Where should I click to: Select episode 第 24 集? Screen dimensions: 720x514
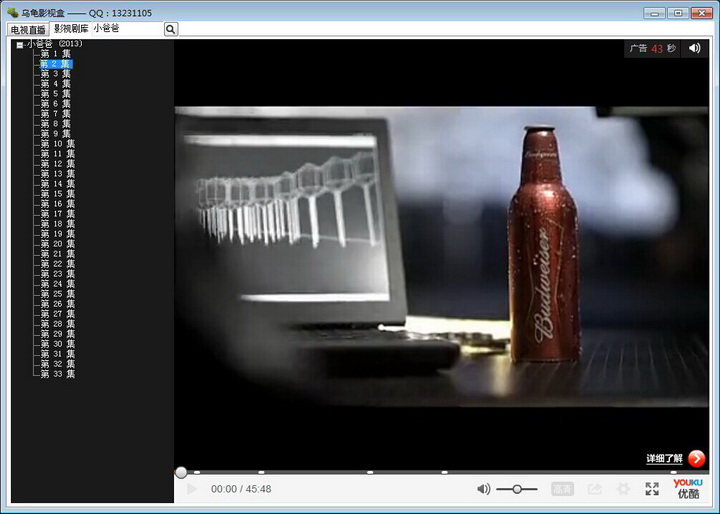[57, 284]
